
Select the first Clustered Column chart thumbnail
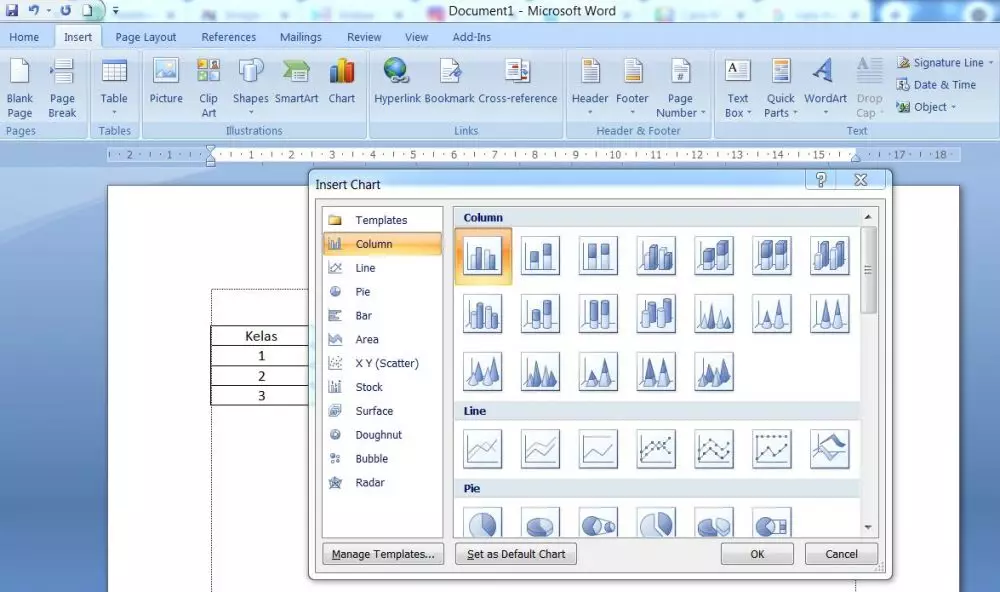483,255
